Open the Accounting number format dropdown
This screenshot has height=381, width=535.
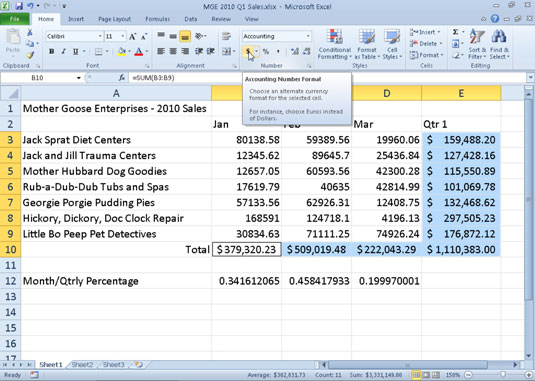308,36
